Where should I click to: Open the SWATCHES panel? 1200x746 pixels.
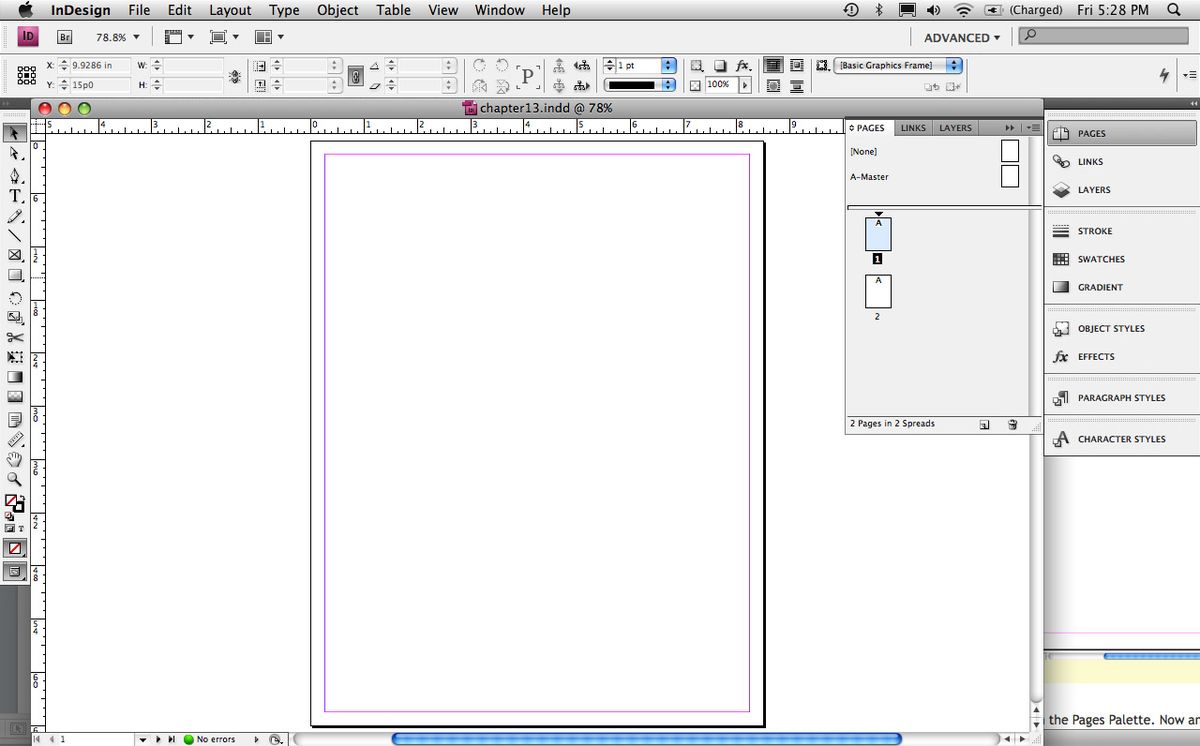[x=1100, y=259]
